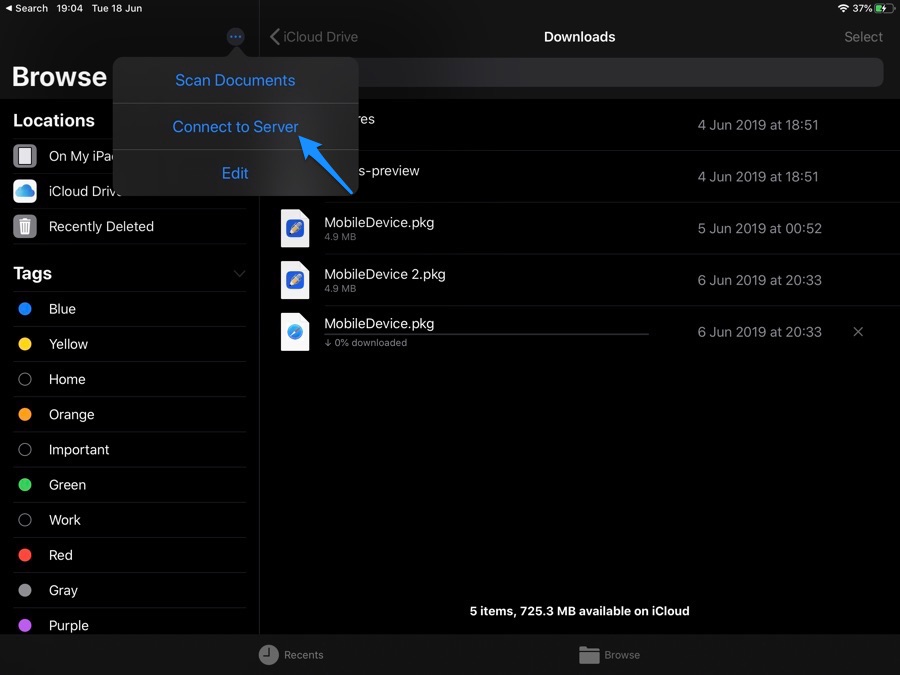Select the Red tag color dot
The width and height of the screenshot is (900, 675).
25,555
